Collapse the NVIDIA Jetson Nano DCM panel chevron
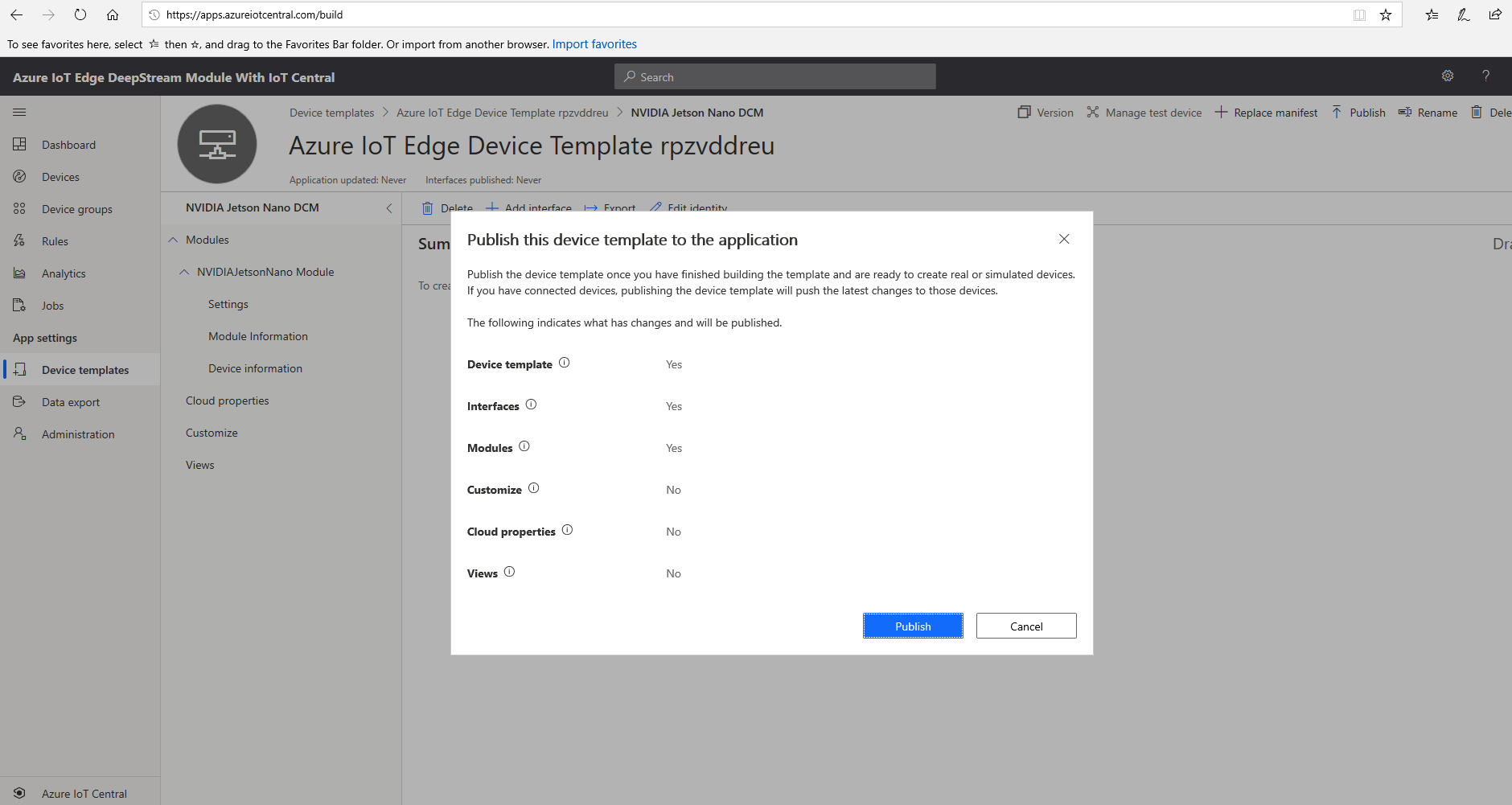1512x805 pixels. 389,207
